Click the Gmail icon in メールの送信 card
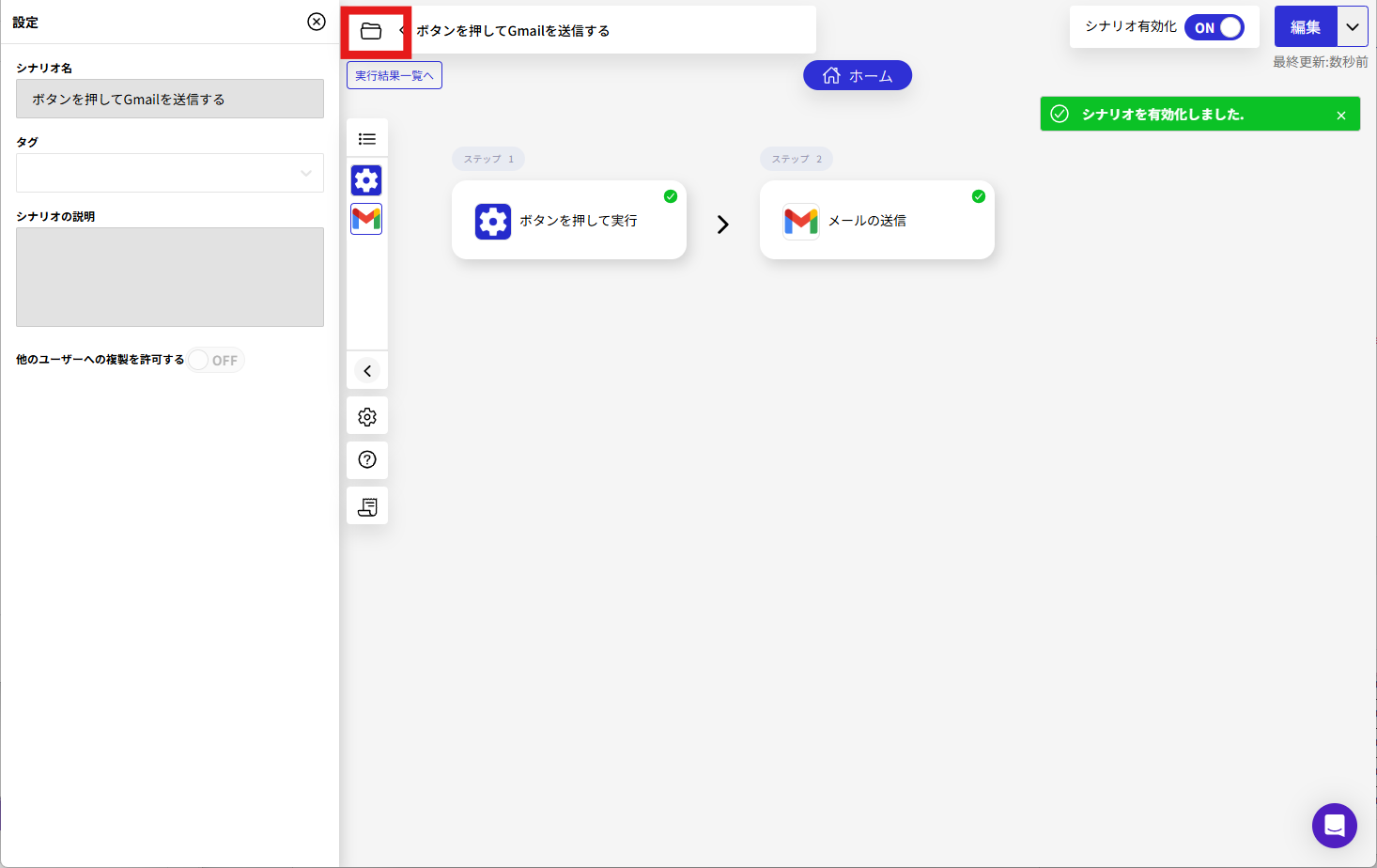Image resolution: width=1377 pixels, height=868 pixels. pos(801,222)
